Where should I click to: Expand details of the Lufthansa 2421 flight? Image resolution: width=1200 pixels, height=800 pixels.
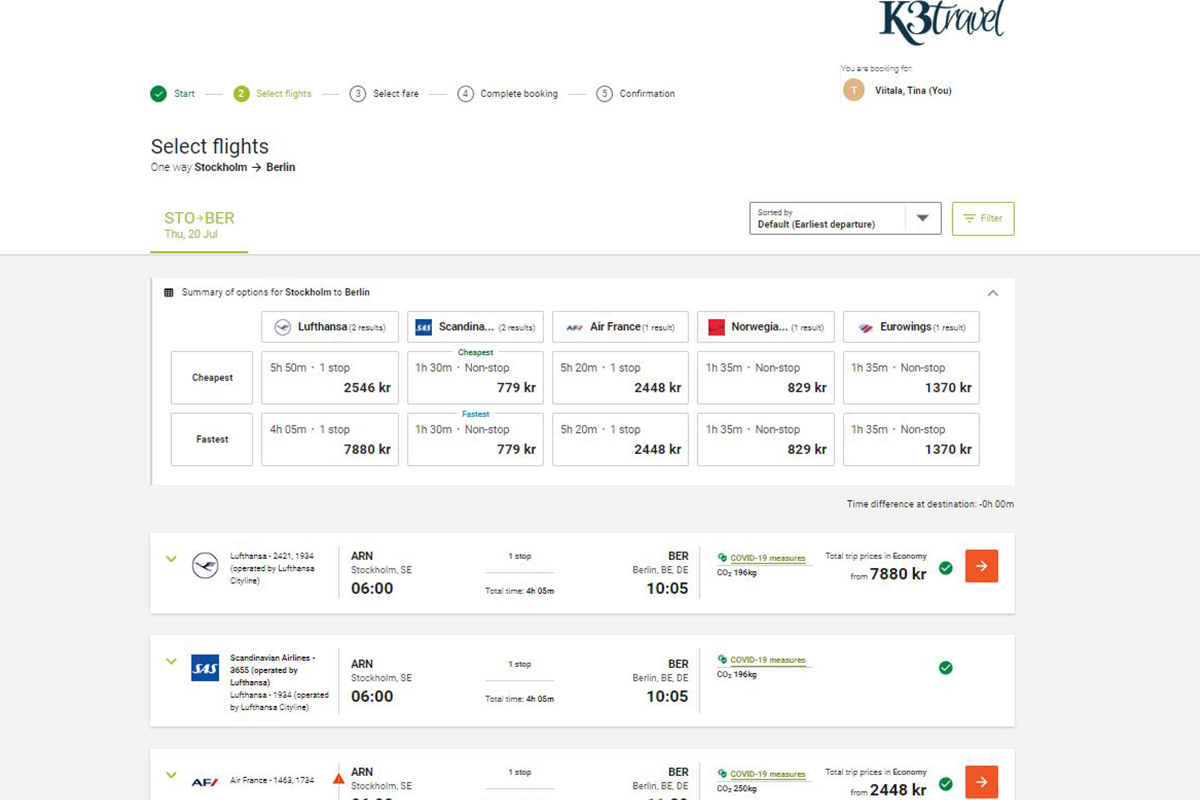pos(171,559)
